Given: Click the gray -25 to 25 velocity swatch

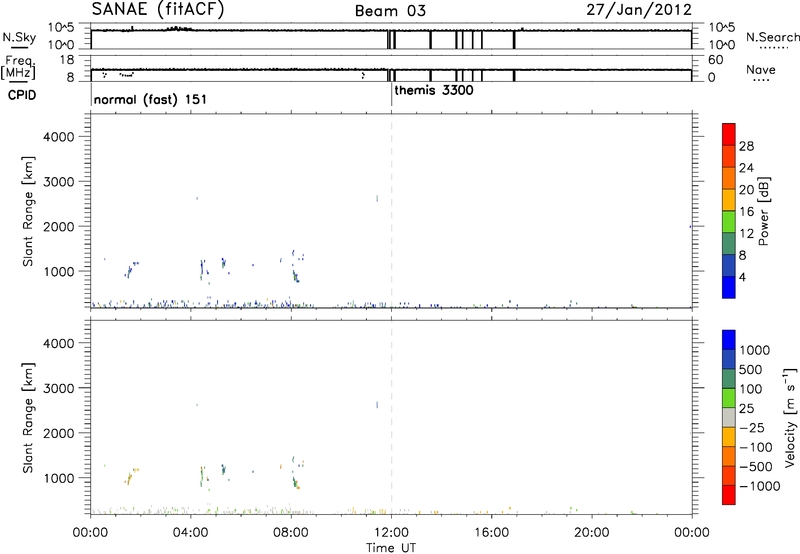Looking at the screenshot, I should coord(729,417).
